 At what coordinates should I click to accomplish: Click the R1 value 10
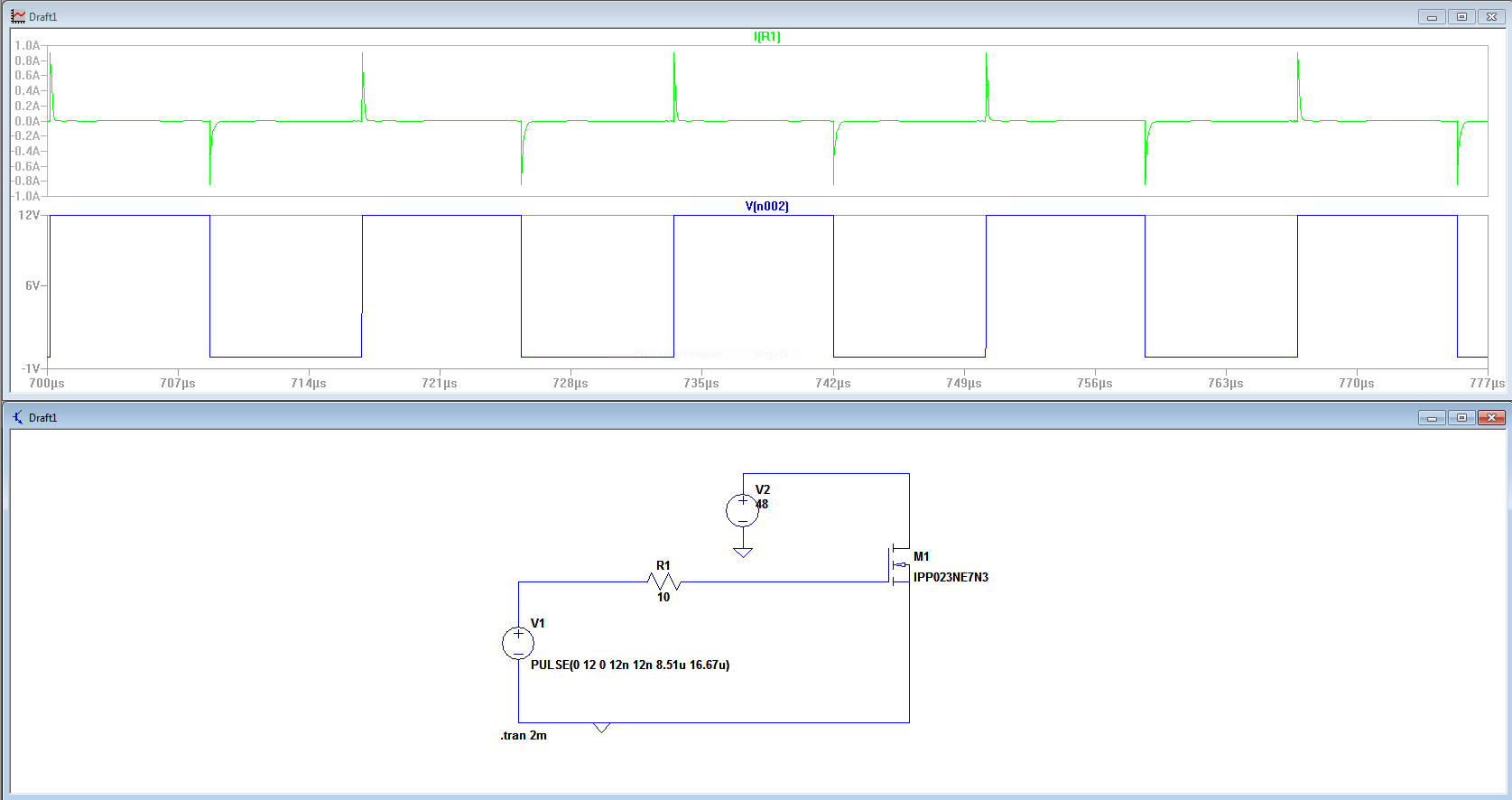coord(663,598)
